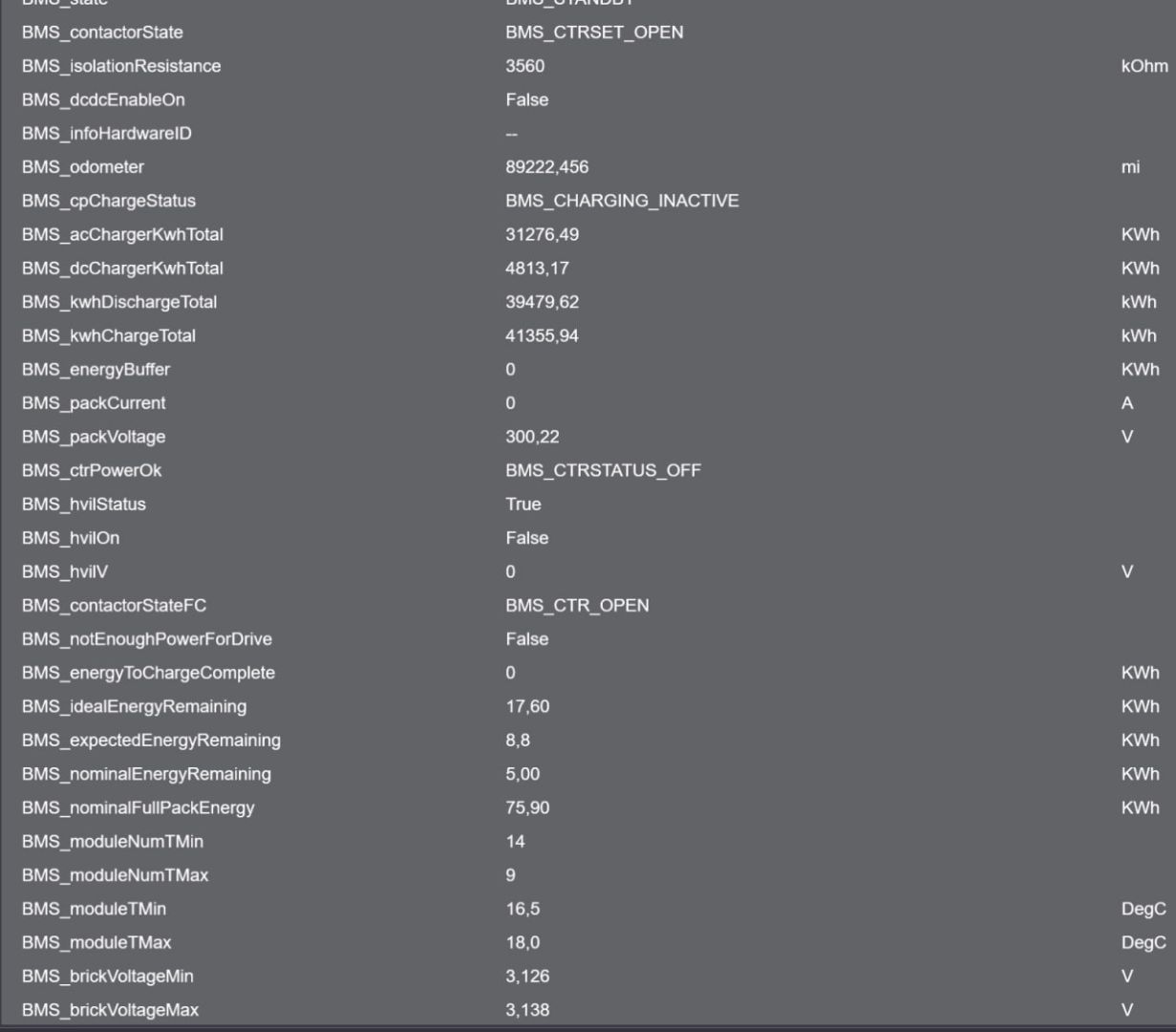
Task: Click the BMS_dcdcEnableOn signal name
Action: pos(103,99)
